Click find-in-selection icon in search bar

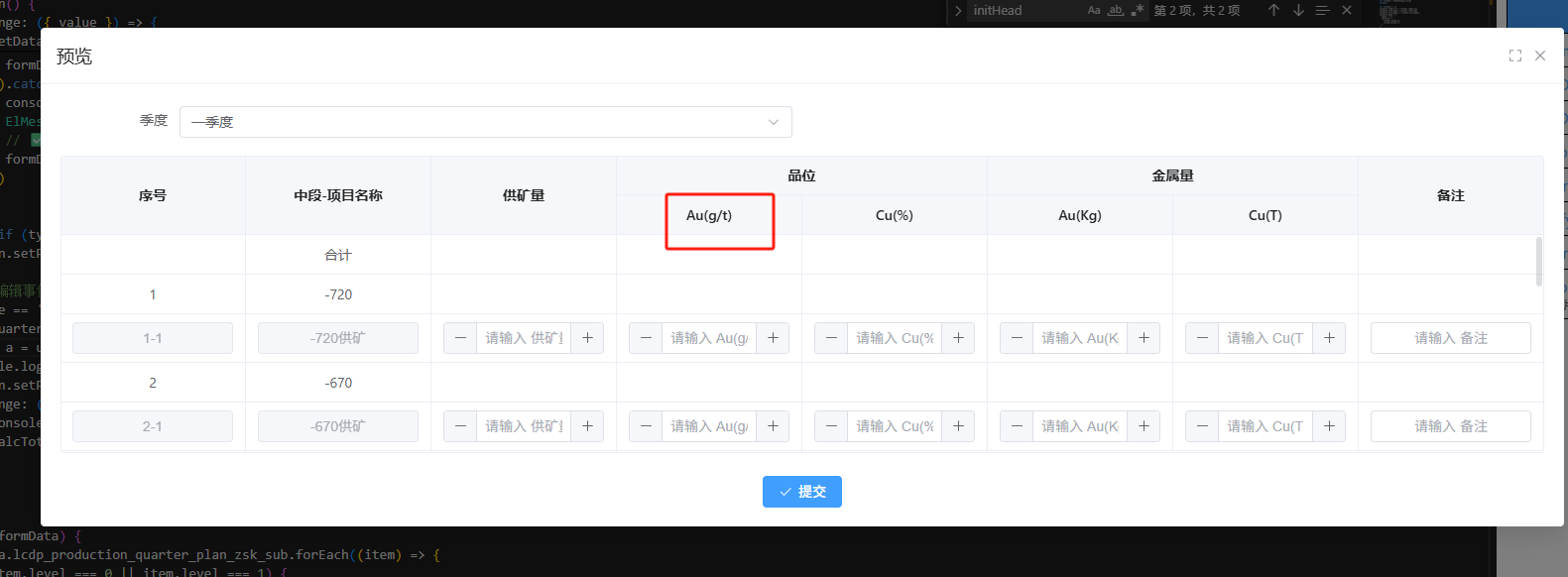1322,10
